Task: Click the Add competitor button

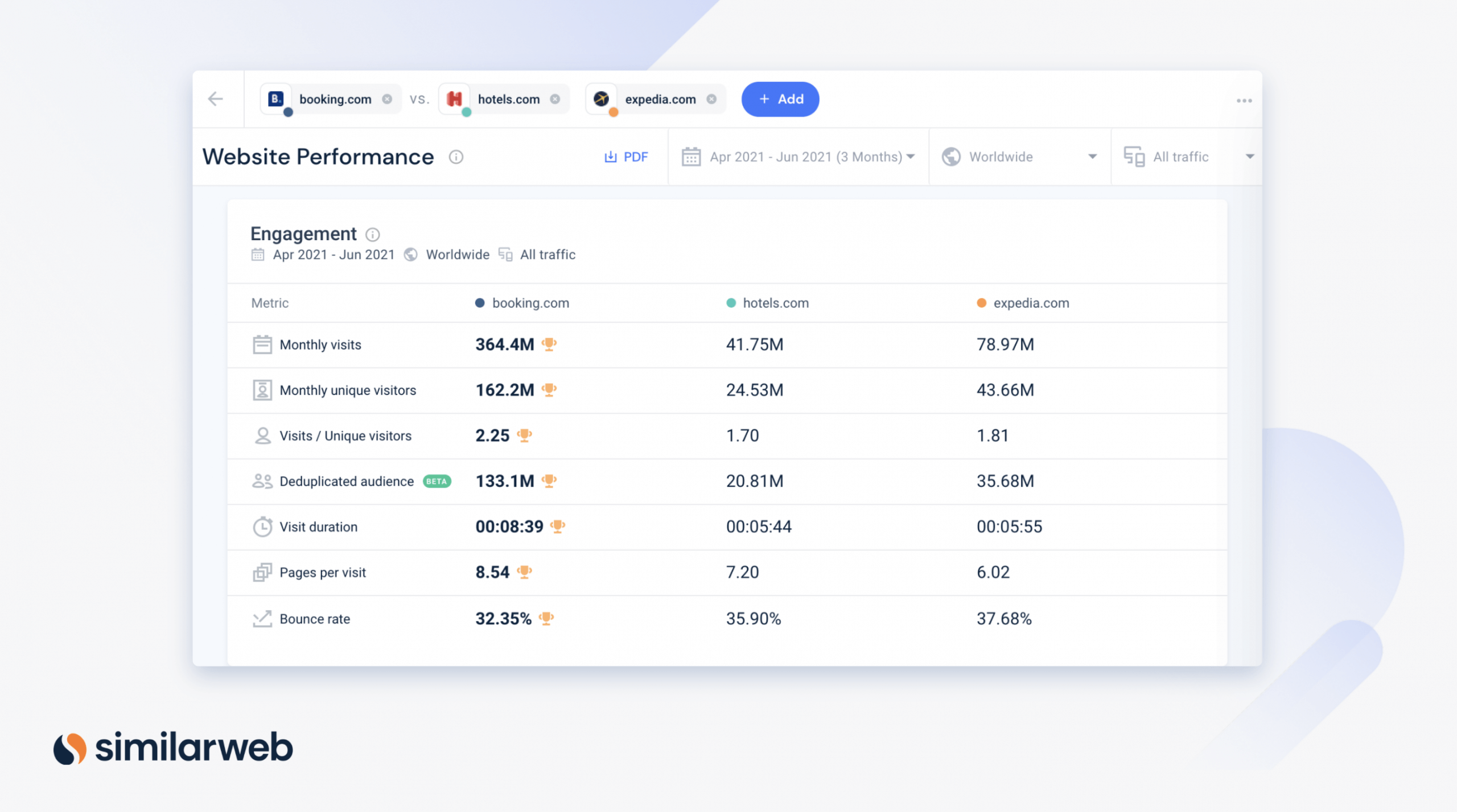Action: [780, 99]
